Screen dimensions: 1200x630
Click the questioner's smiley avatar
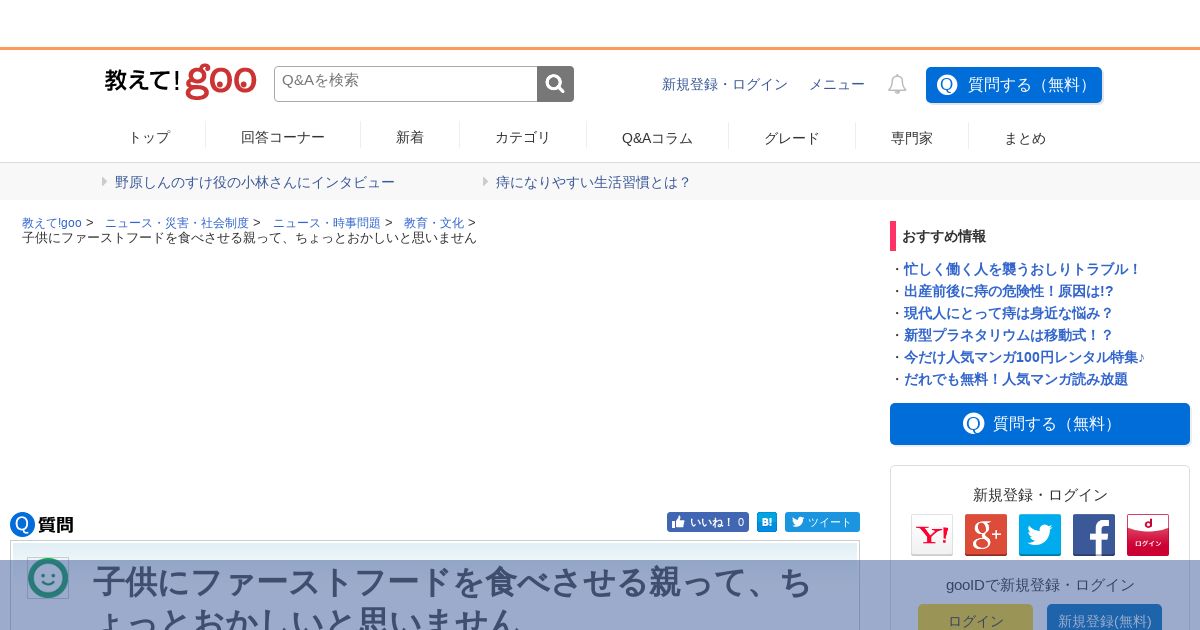pos(48,578)
